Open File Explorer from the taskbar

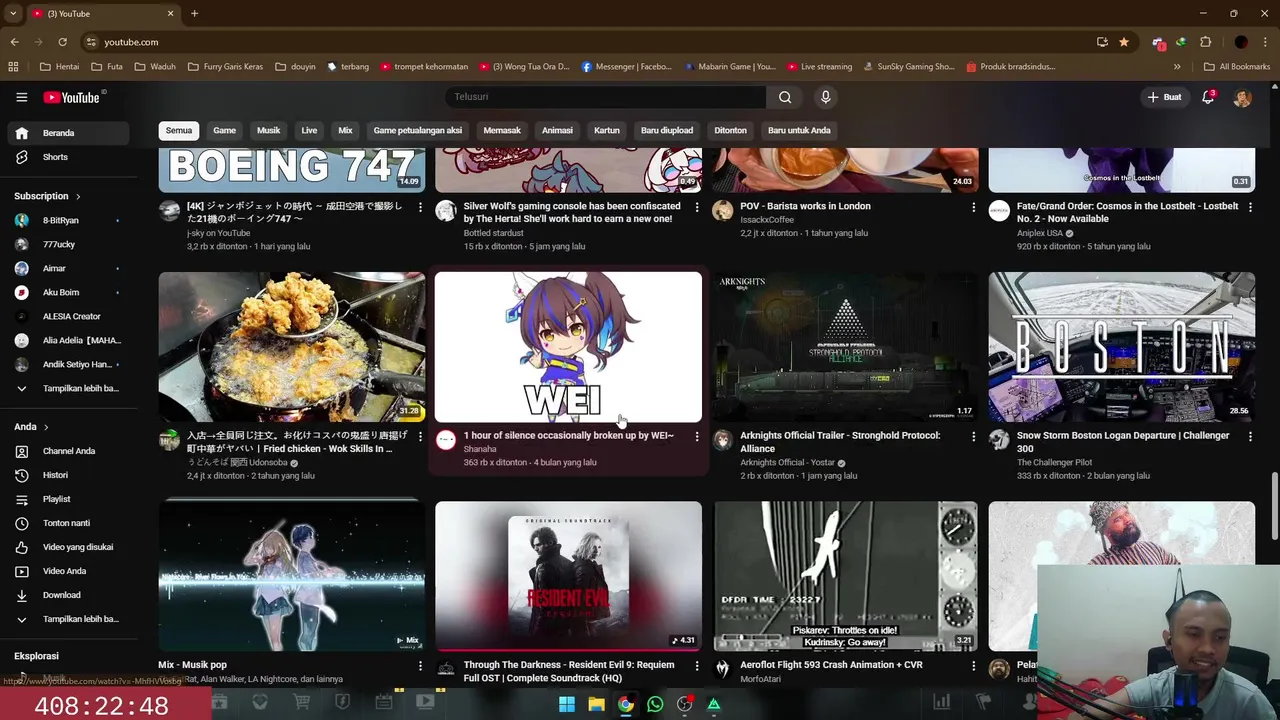(596, 704)
